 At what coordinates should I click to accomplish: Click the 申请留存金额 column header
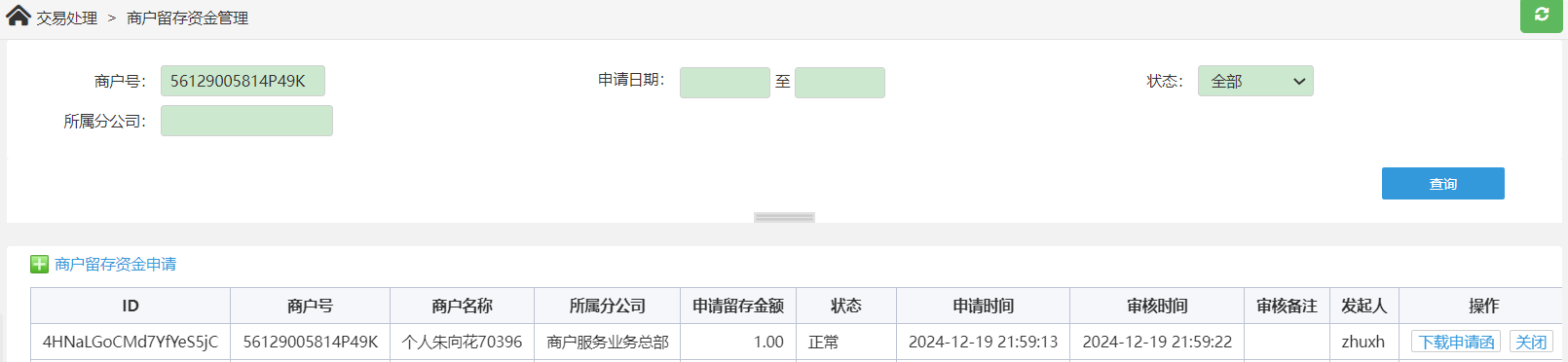(x=738, y=306)
